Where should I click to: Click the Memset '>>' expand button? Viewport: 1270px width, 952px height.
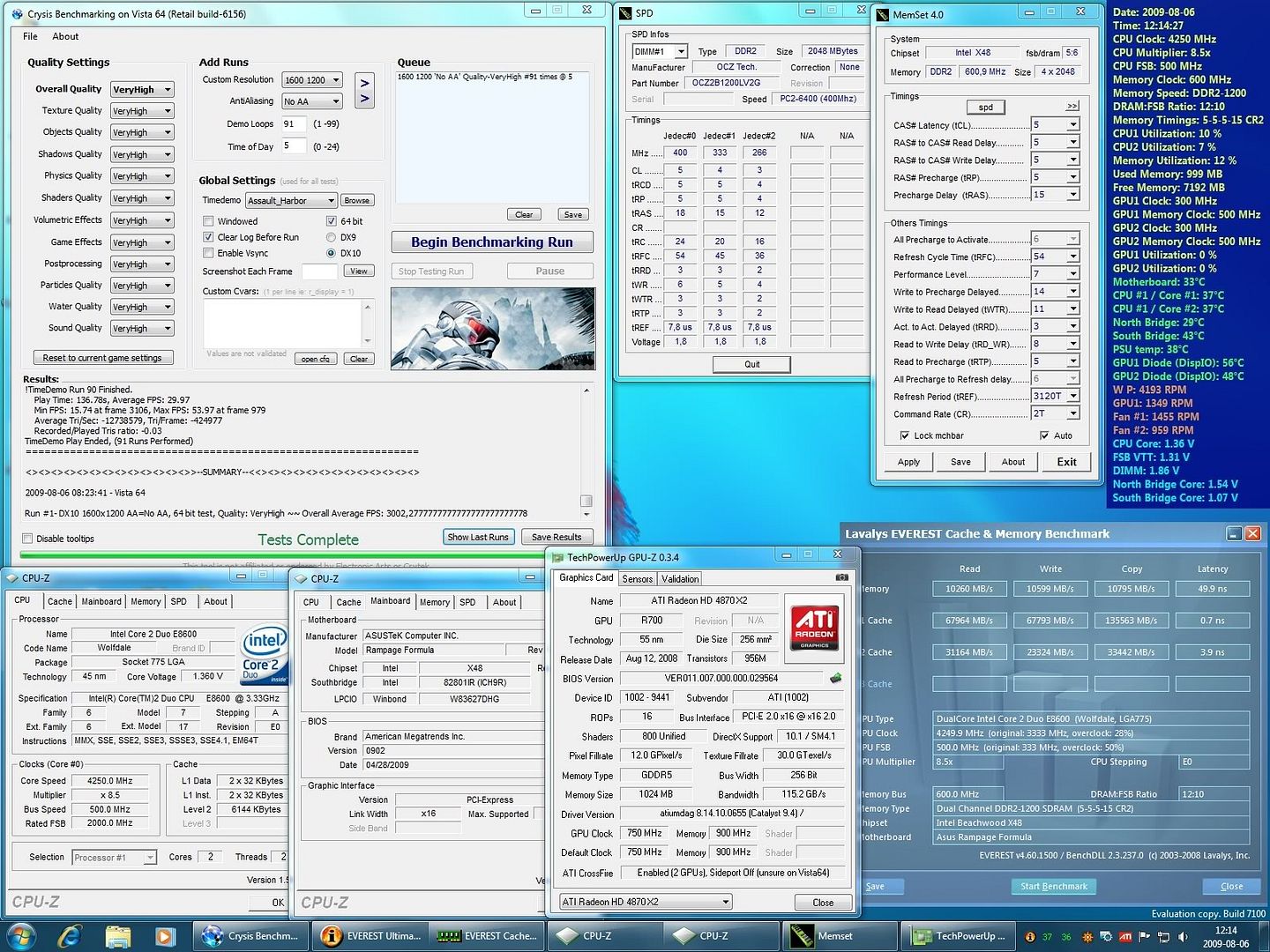click(x=1072, y=106)
